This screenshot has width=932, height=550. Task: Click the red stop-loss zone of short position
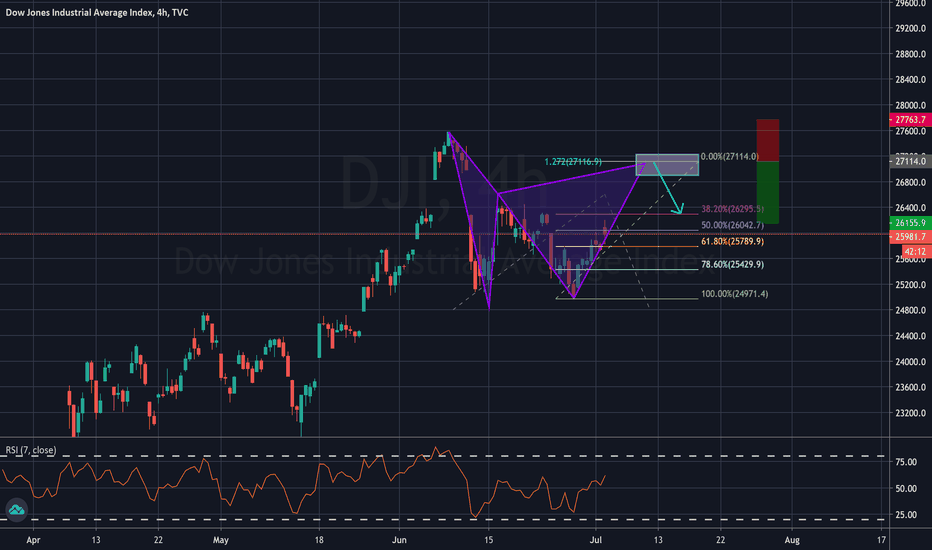coord(767,140)
